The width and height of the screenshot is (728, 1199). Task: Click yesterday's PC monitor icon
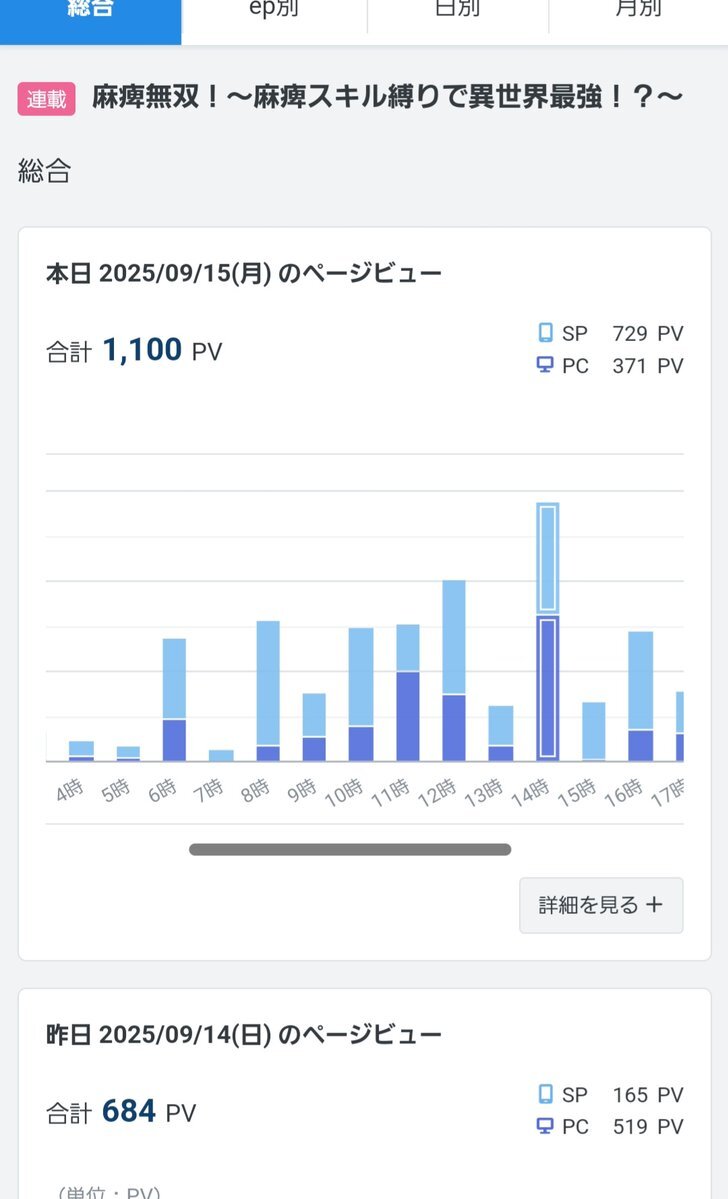pyautogui.click(x=545, y=1127)
